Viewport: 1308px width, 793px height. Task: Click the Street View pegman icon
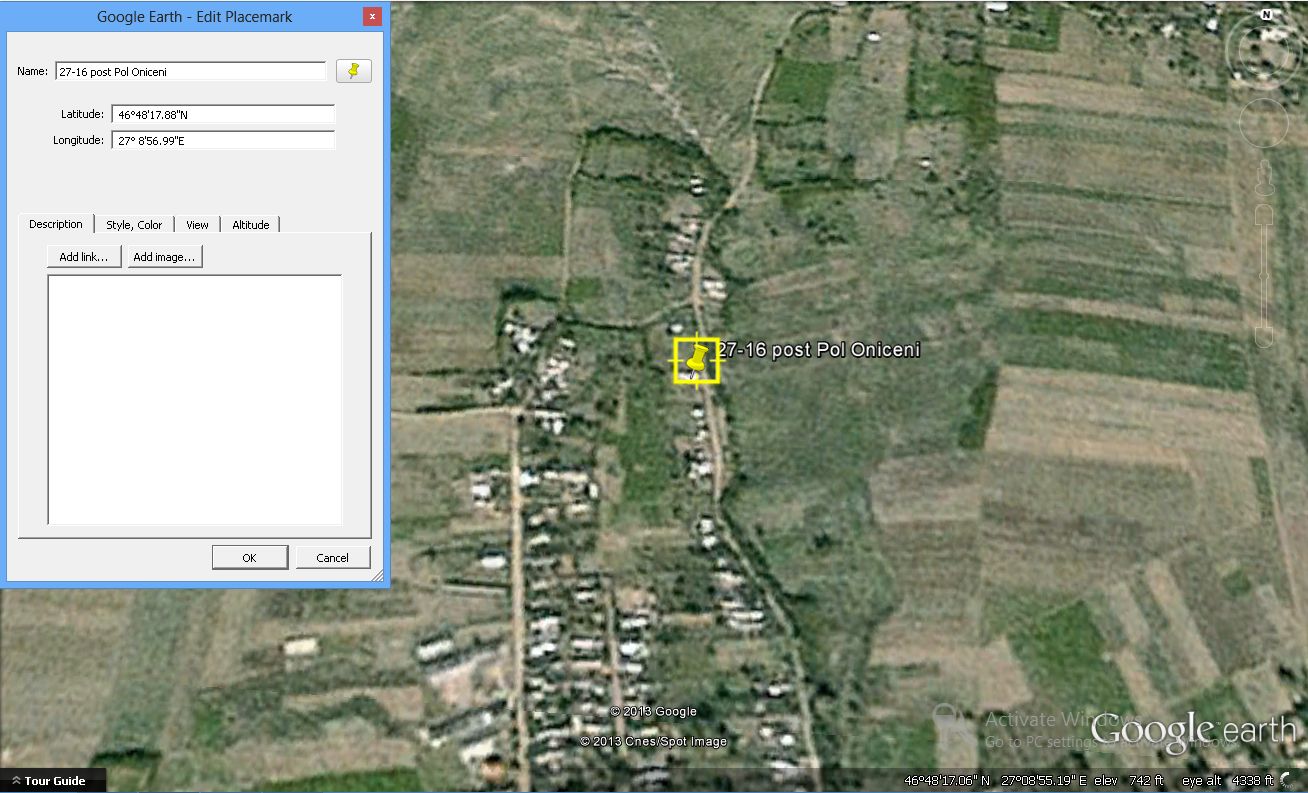1264,178
